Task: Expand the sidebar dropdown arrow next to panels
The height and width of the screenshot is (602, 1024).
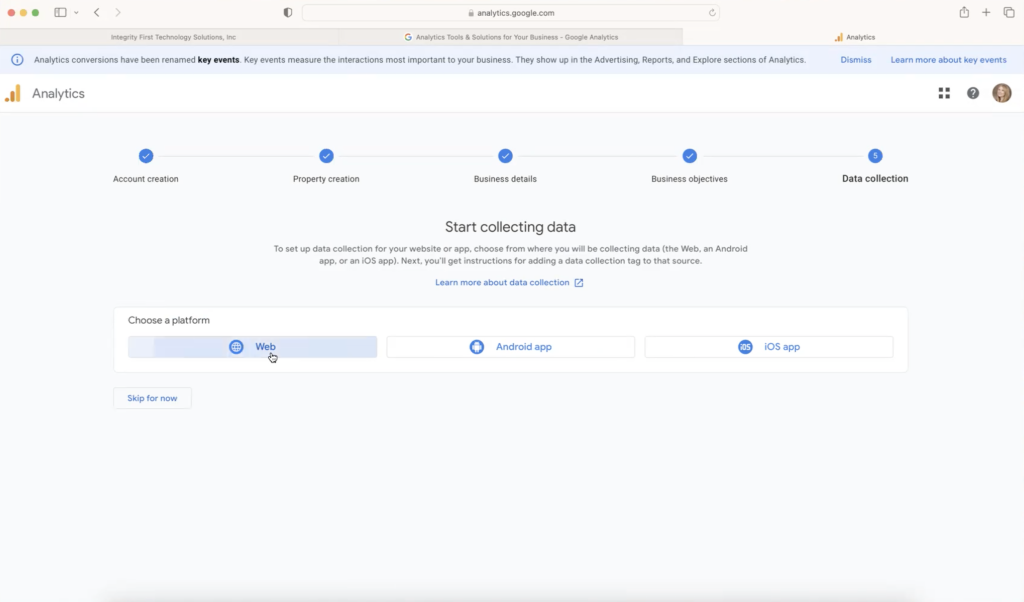Action: pyautogui.click(x=76, y=12)
